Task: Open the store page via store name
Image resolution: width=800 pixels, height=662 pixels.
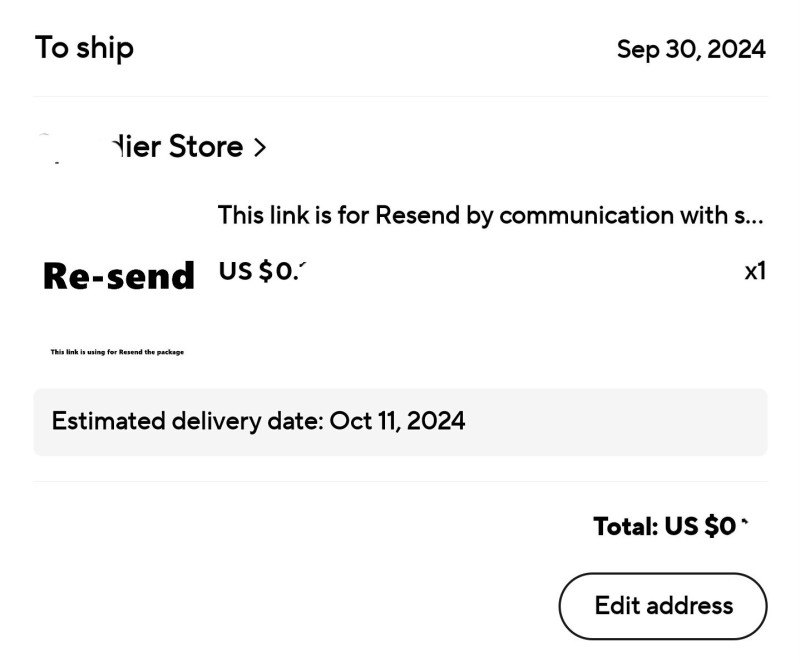Action: (175, 147)
